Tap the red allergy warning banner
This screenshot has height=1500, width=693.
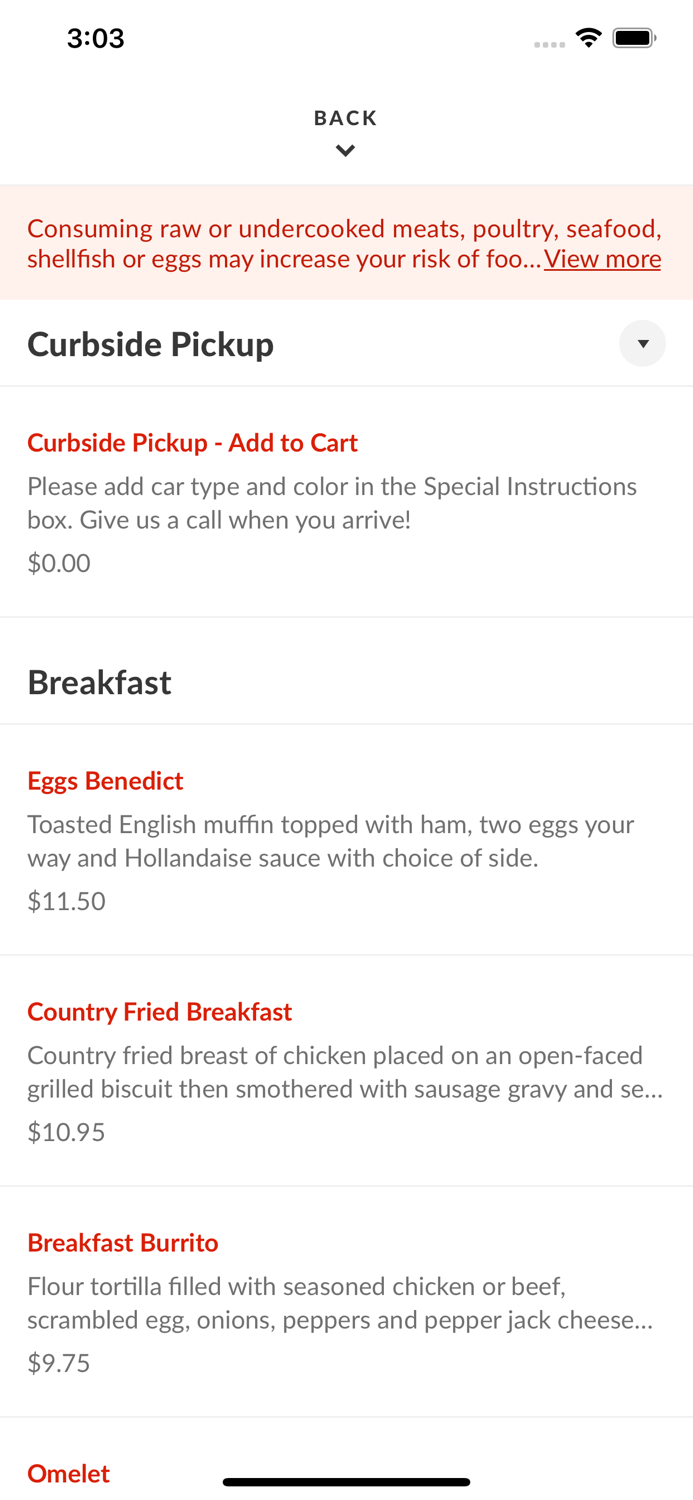coord(346,242)
